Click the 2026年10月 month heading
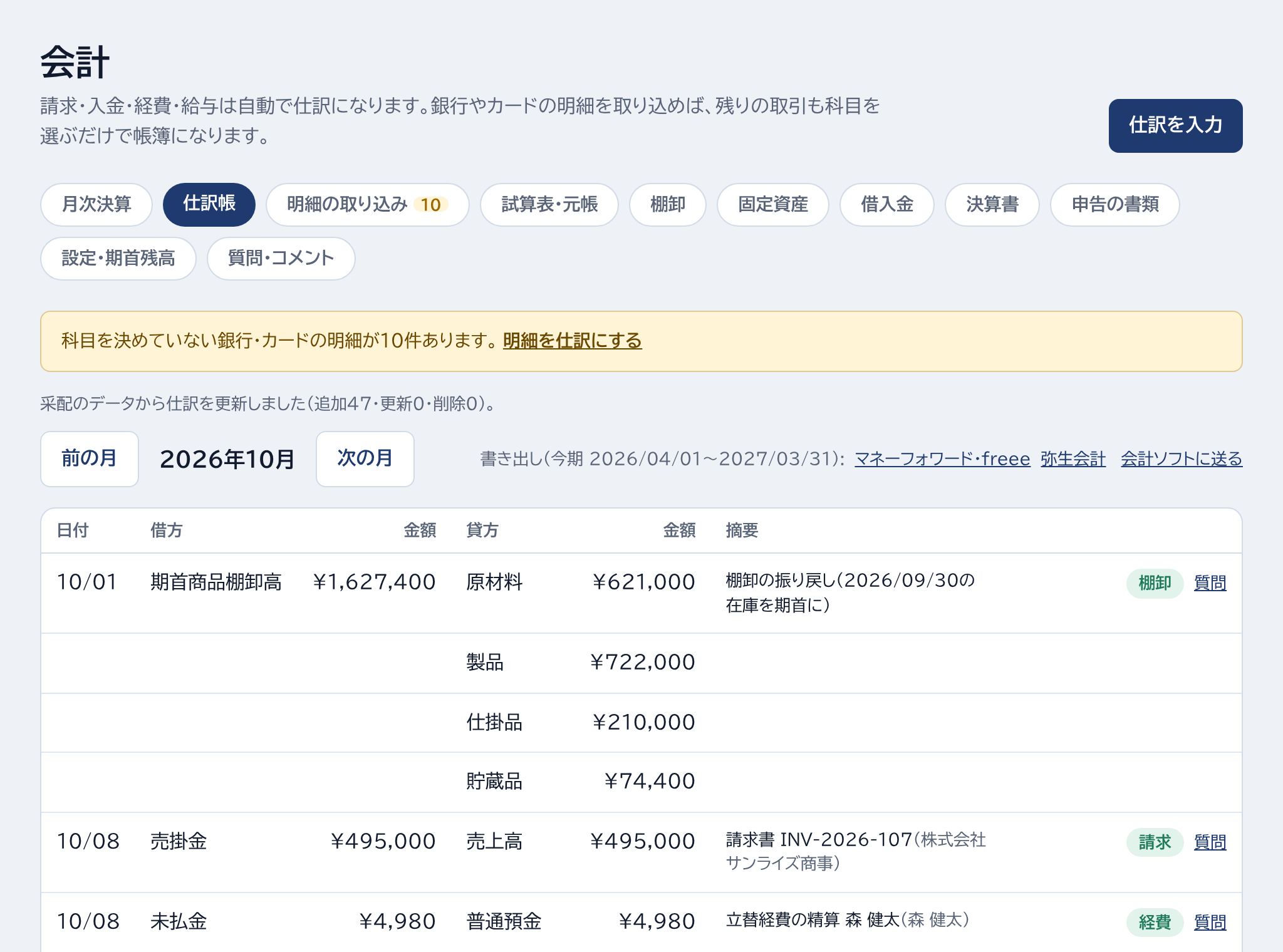This screenshot has width=1283, height=952. (x=227, y=459)
